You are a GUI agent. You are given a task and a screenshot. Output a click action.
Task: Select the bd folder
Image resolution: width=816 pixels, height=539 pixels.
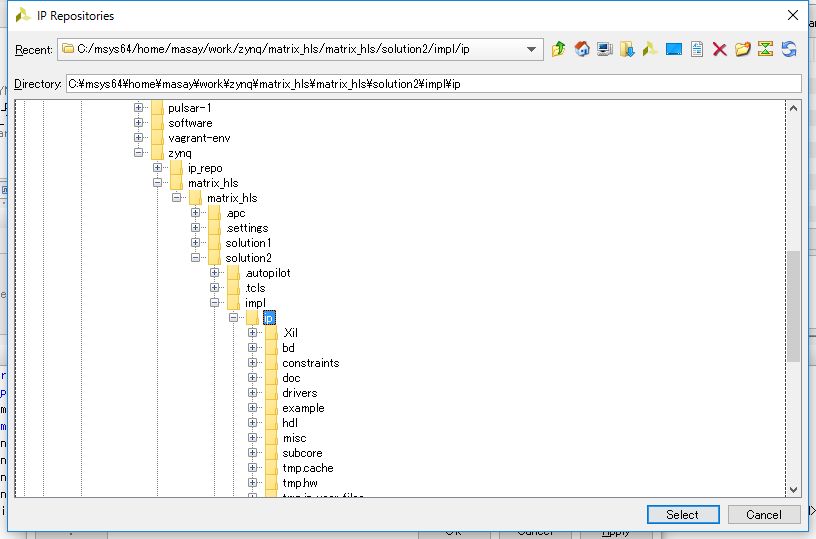288,348
